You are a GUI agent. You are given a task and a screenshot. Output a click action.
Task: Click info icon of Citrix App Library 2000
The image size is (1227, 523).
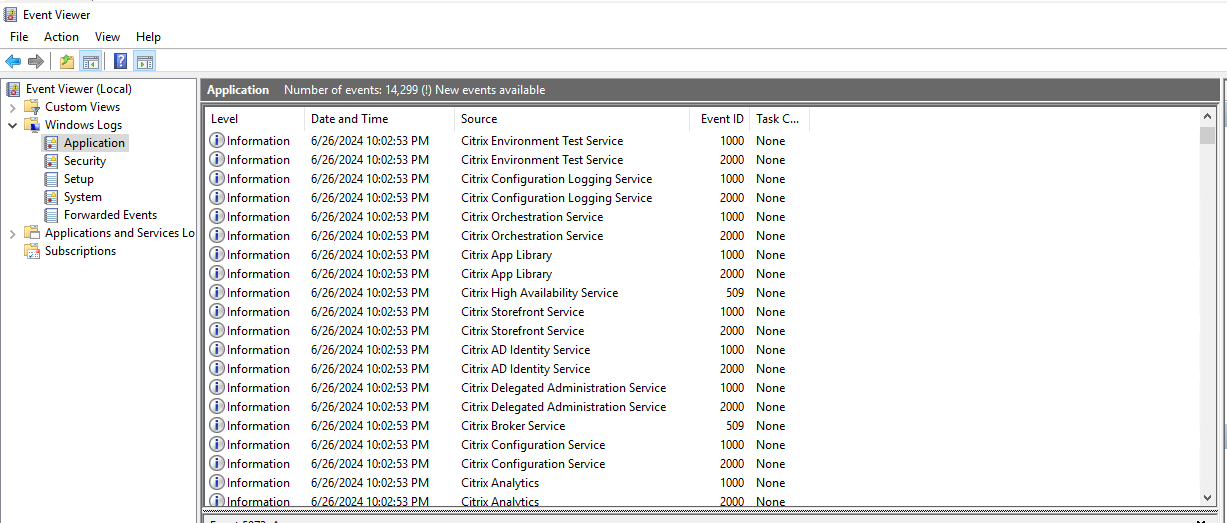coord(217,274)
